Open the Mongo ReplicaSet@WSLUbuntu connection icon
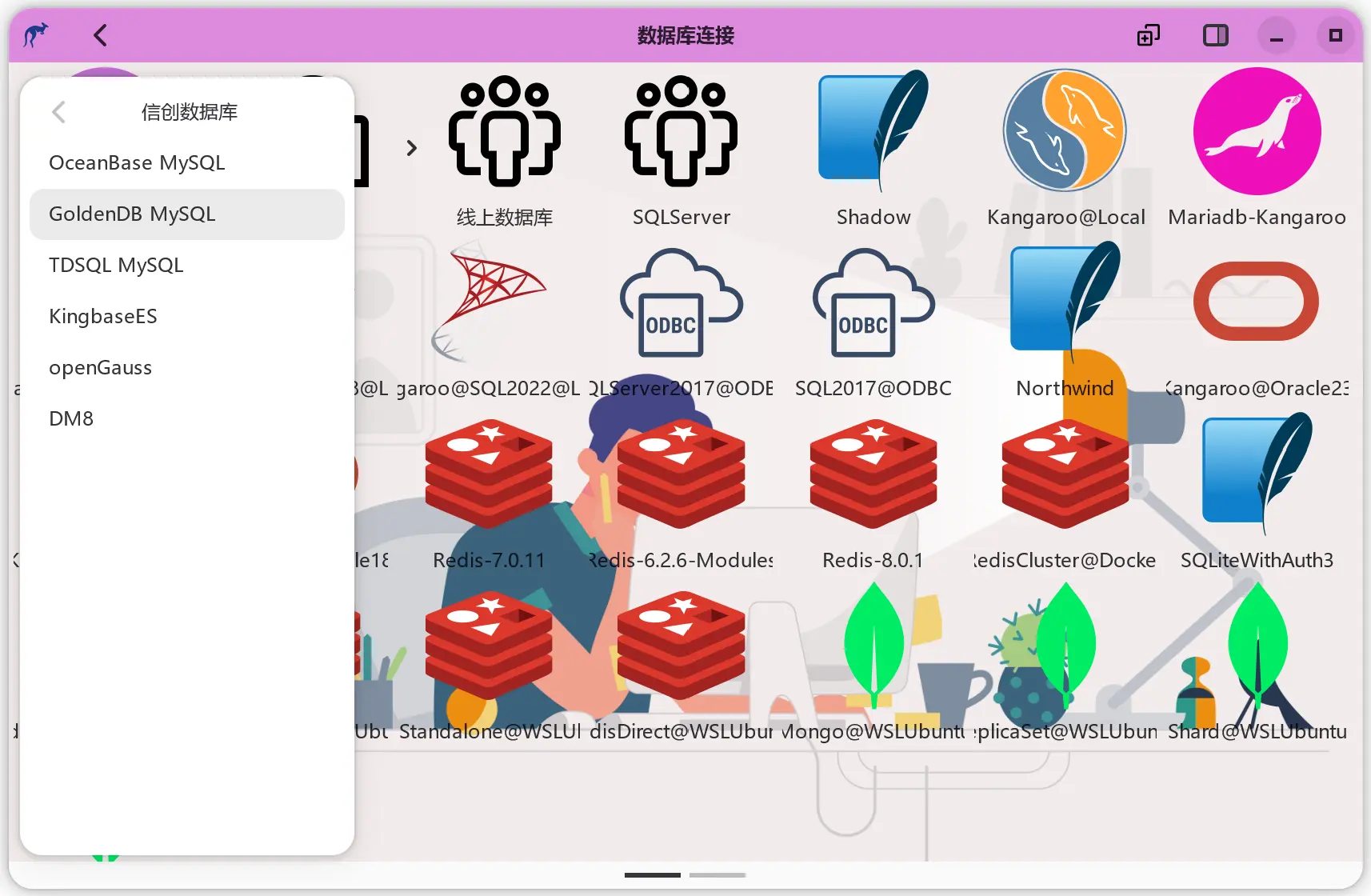The width and height of the screenshot is (1371, 896). 1066,646
